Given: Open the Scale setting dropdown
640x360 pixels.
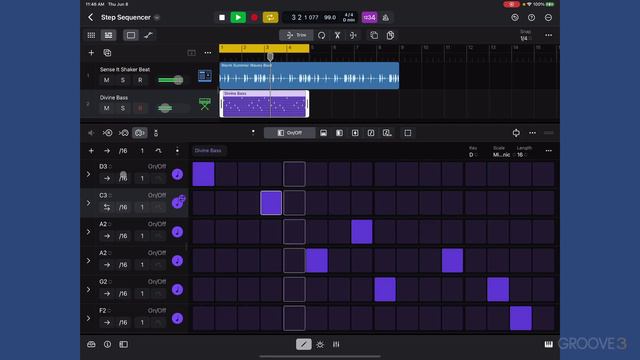Looking at the screenshot, I should pos(502,155).
